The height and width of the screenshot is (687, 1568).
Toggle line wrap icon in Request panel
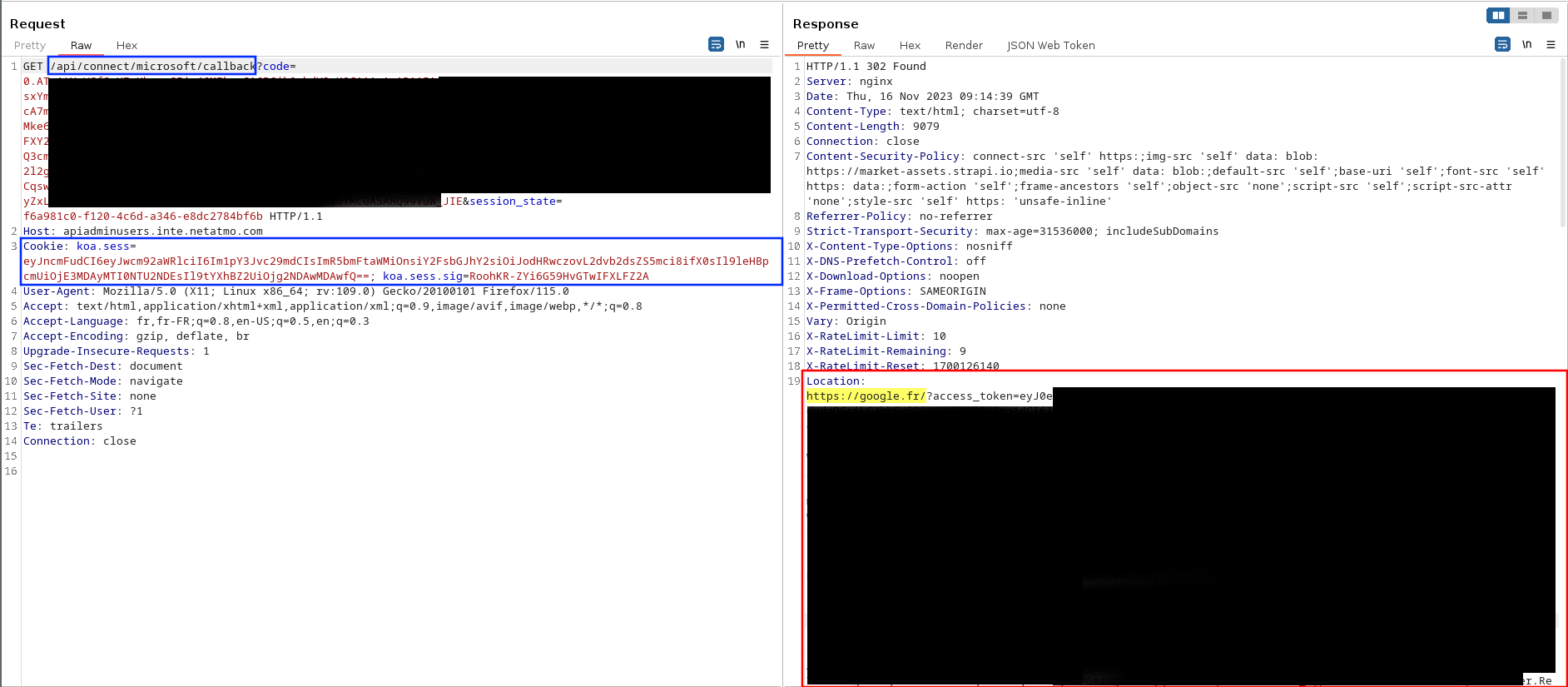(716, 45)
